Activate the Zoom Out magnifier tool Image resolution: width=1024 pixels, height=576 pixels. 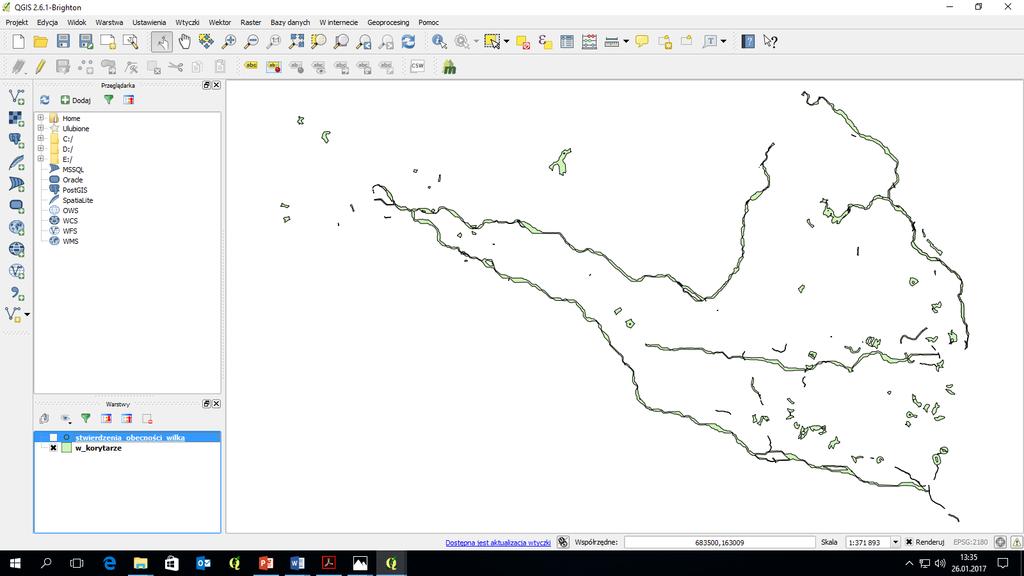coord(251,42)
